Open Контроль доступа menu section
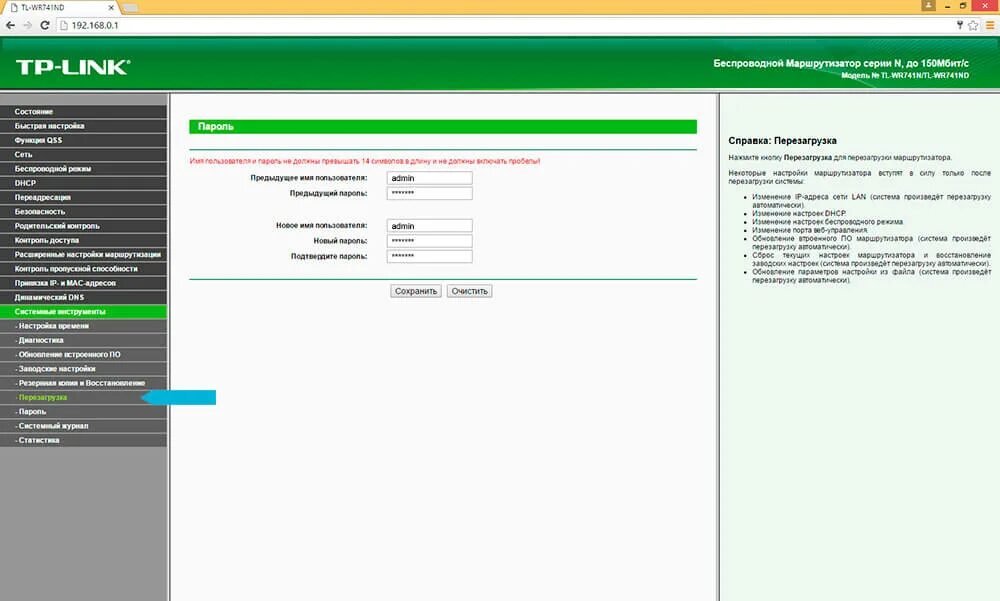This screenshot has height=601, width=1000. [84, 240]
